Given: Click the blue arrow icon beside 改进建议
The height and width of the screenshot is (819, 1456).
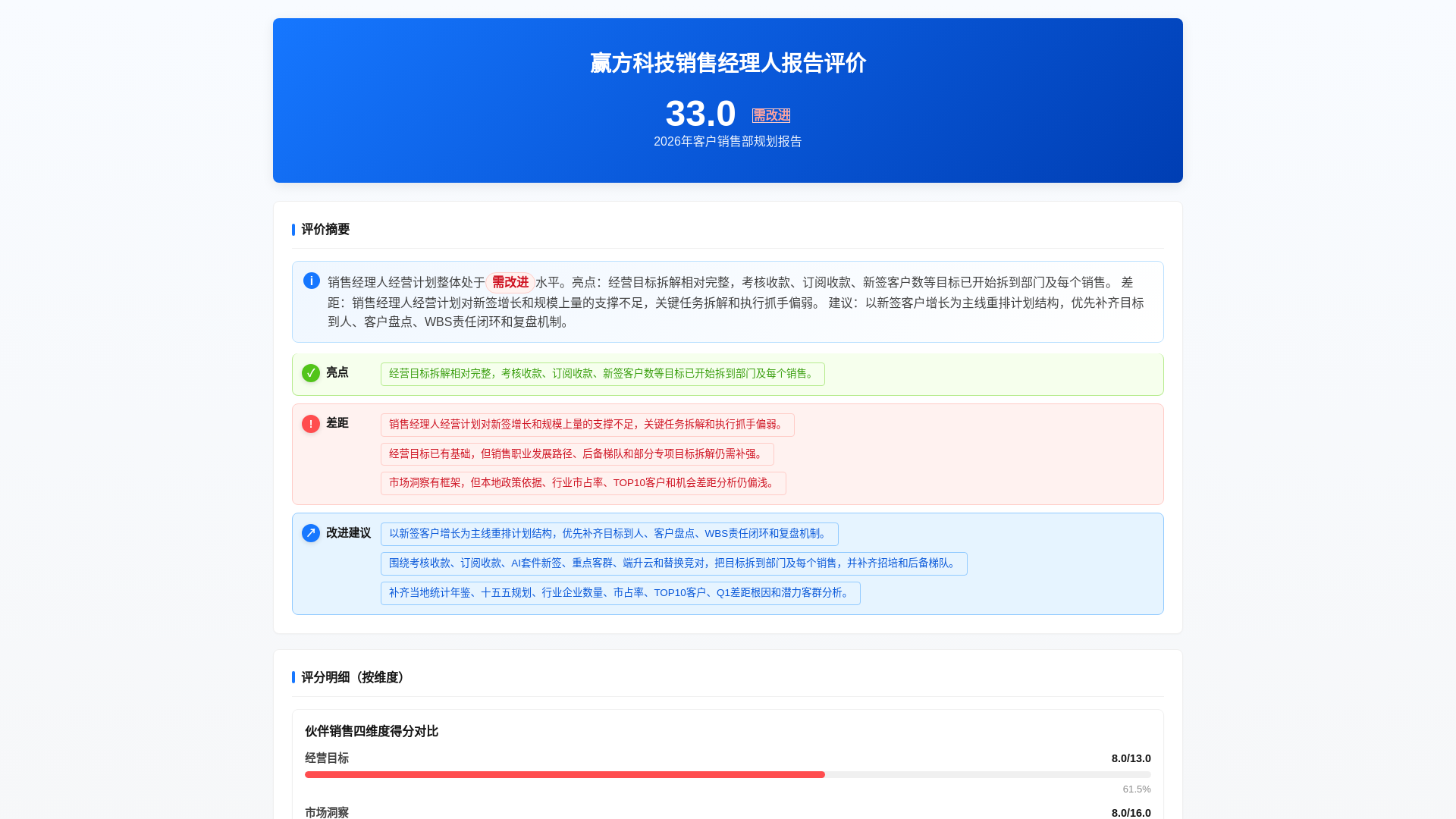Looking at the screenshot, I should [x=310, y=533].
